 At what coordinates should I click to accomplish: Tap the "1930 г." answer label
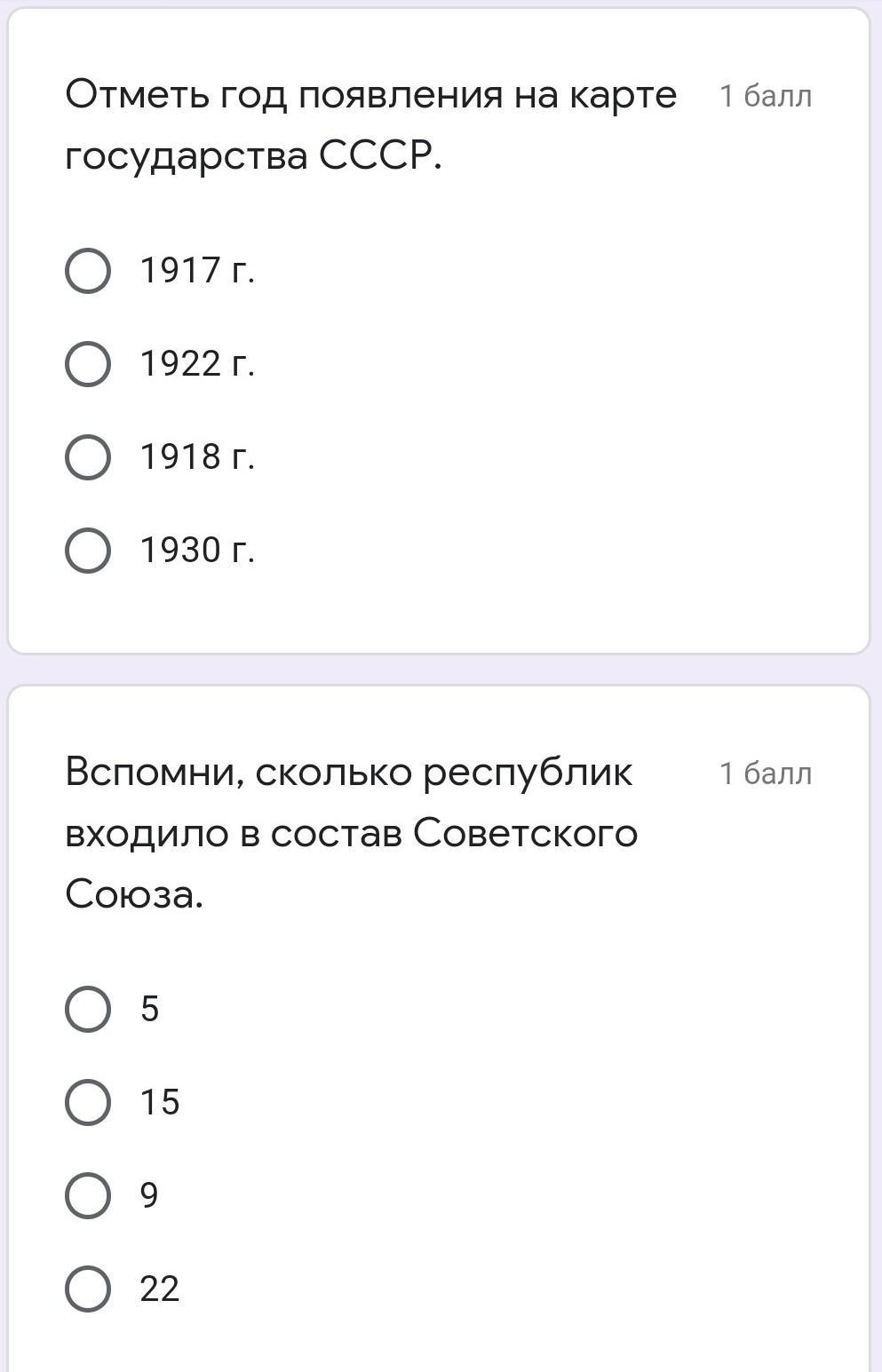tap(197, 551)
